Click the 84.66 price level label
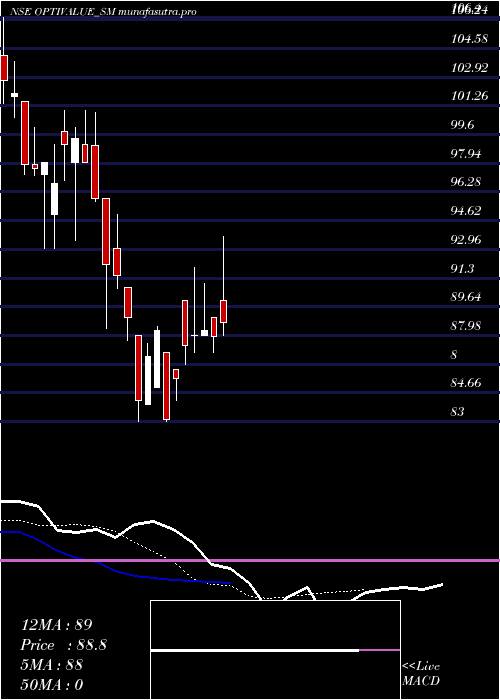The height and width of the screenshot is (700, 500). pyautogui.click(x=466, y=383)
